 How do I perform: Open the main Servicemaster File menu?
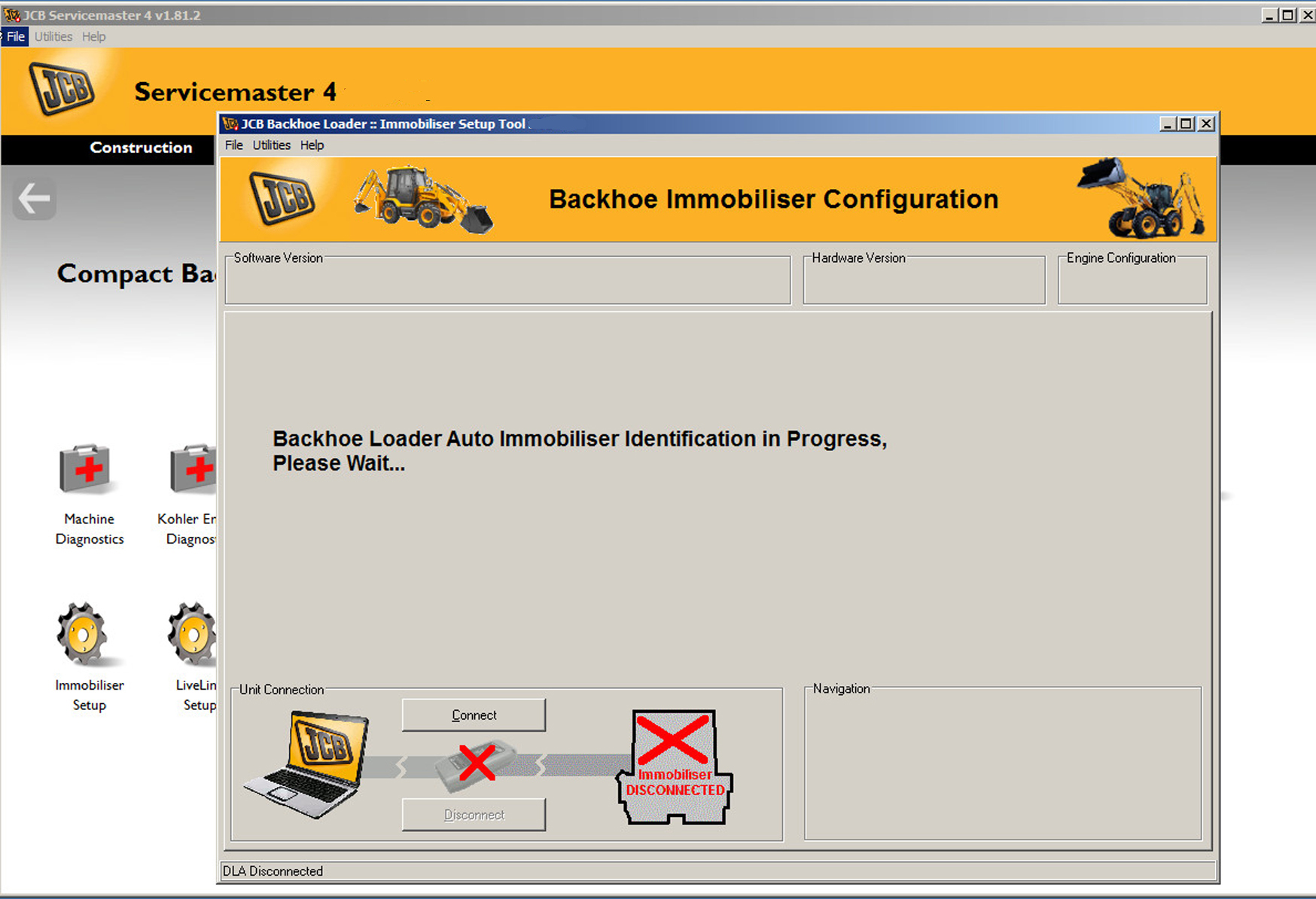click(x=16, y=37)
